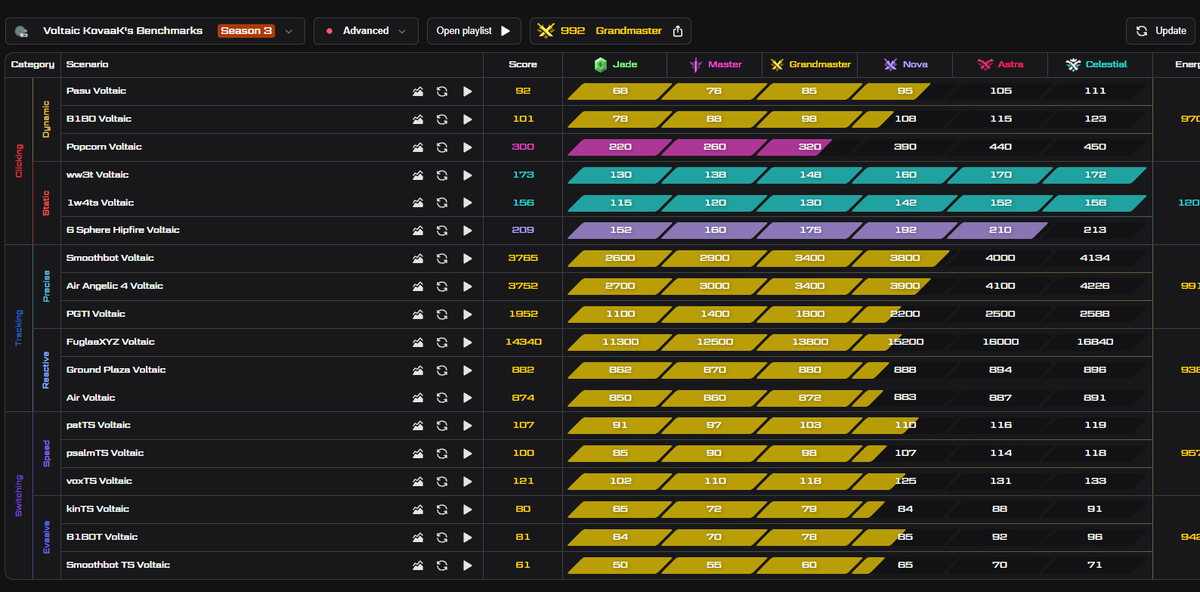Click the Tracking category label

pos(19,328)
